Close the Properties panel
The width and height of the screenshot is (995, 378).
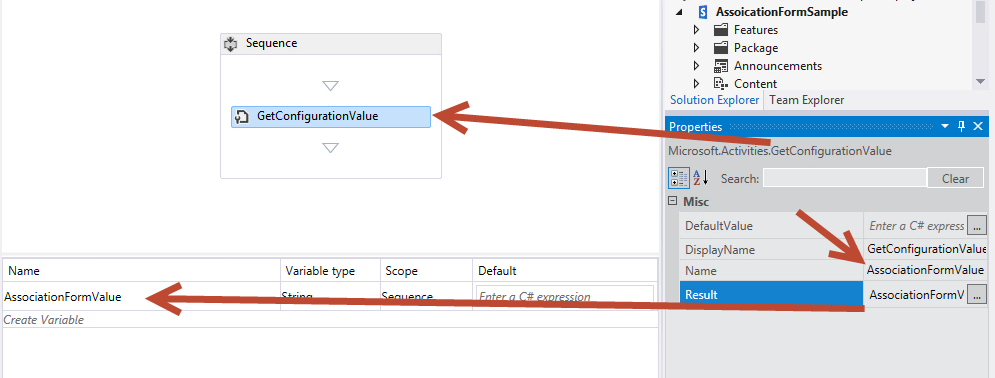pos(977,126)
